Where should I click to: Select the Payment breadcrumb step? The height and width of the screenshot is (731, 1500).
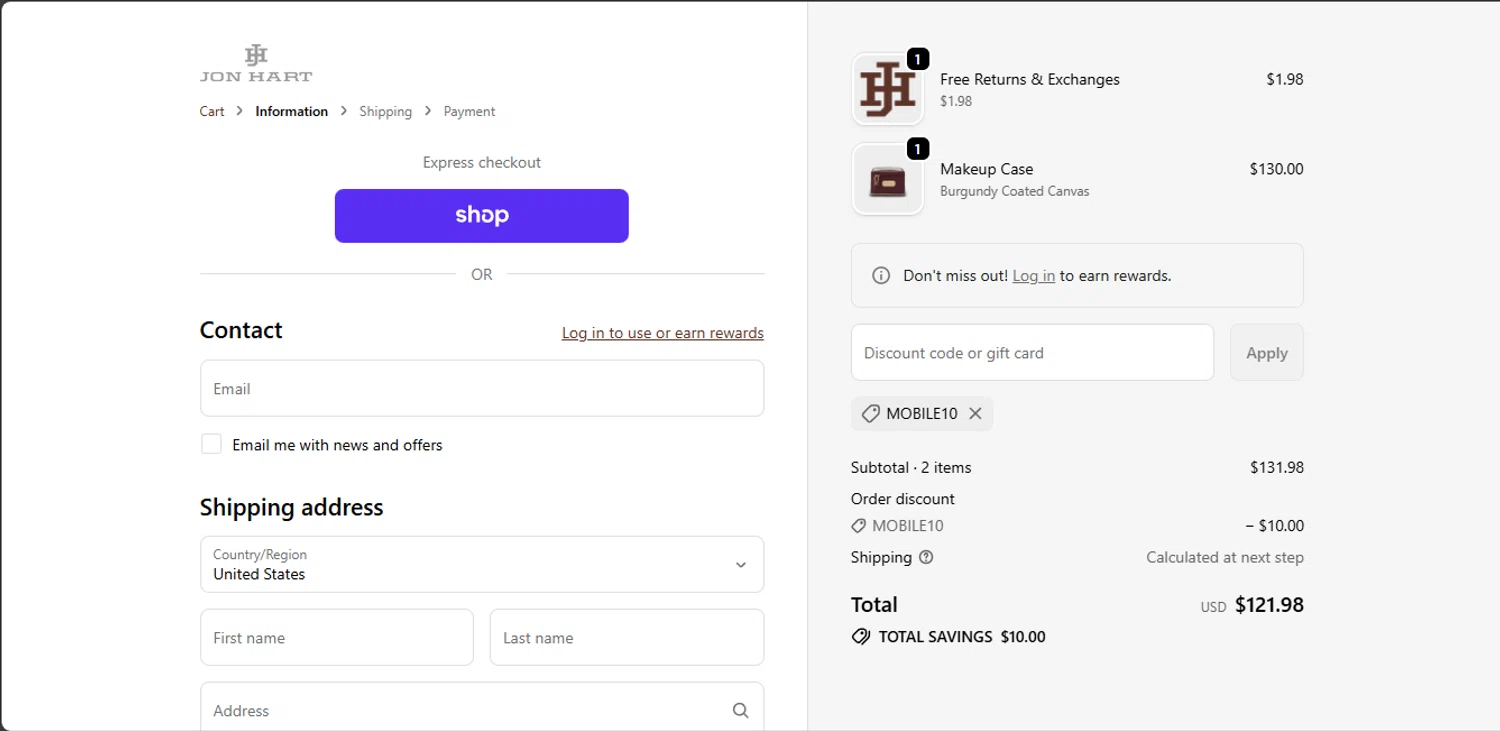tap(469, 111)
